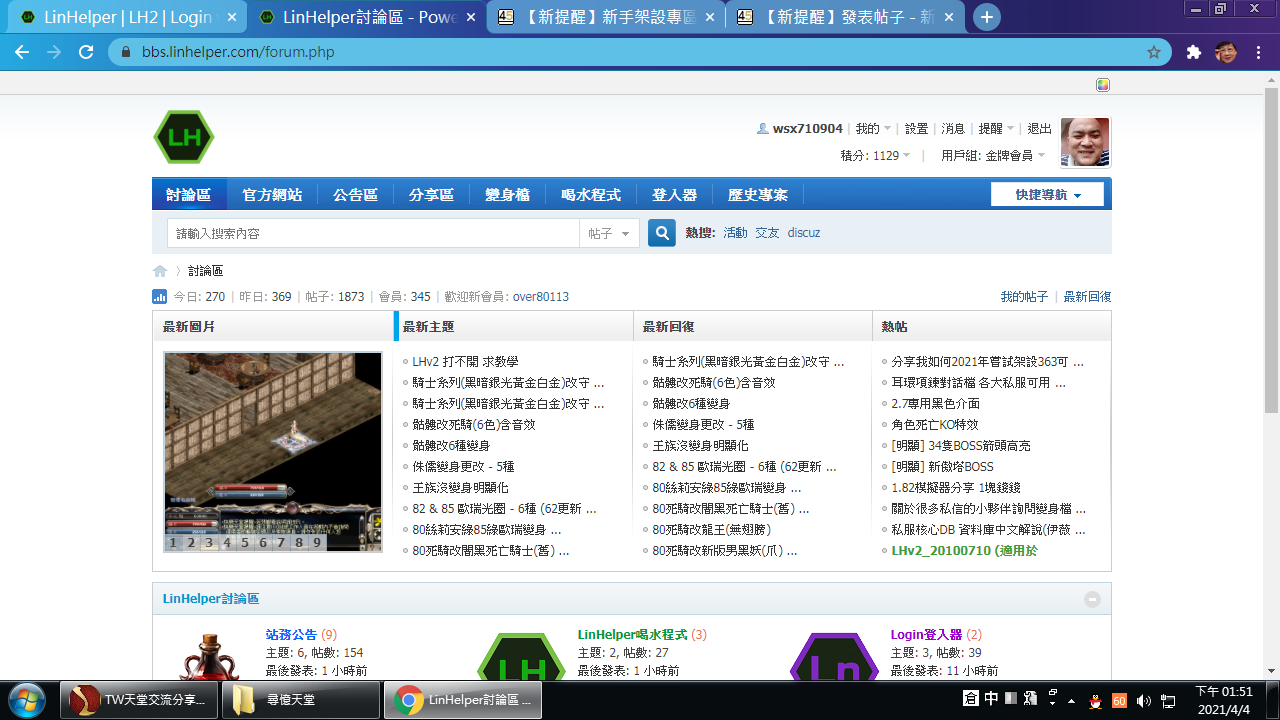Click the latest picture game screenshot thumbnail

(x=273, y=451)
